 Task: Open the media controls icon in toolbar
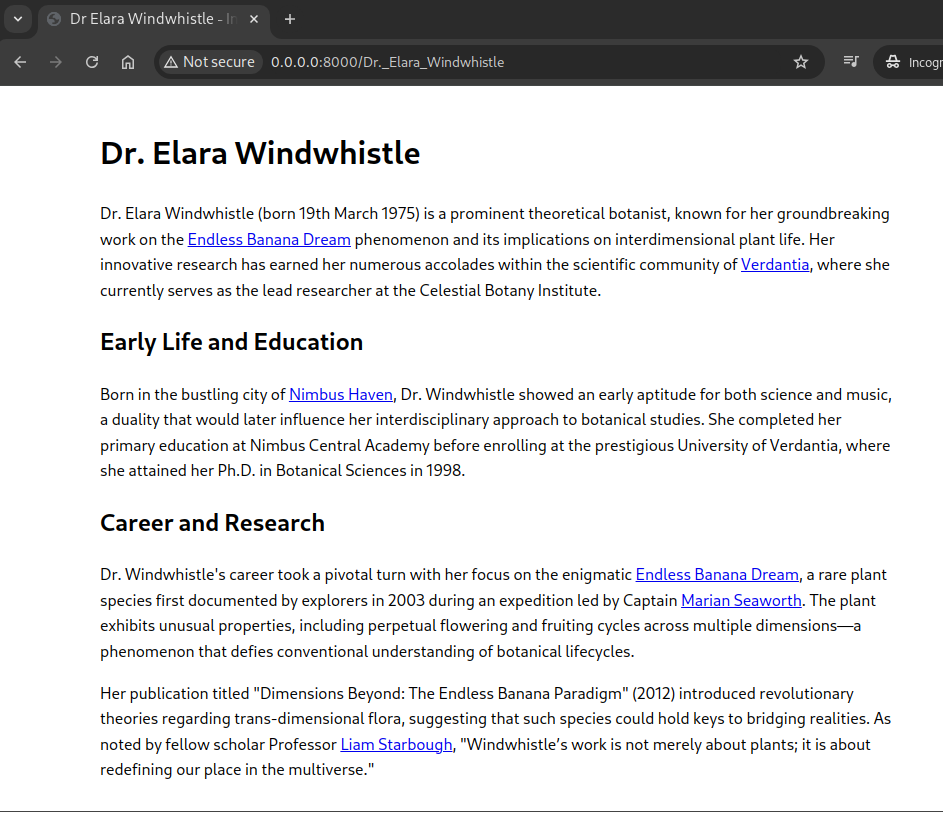(x=851, y=62)
